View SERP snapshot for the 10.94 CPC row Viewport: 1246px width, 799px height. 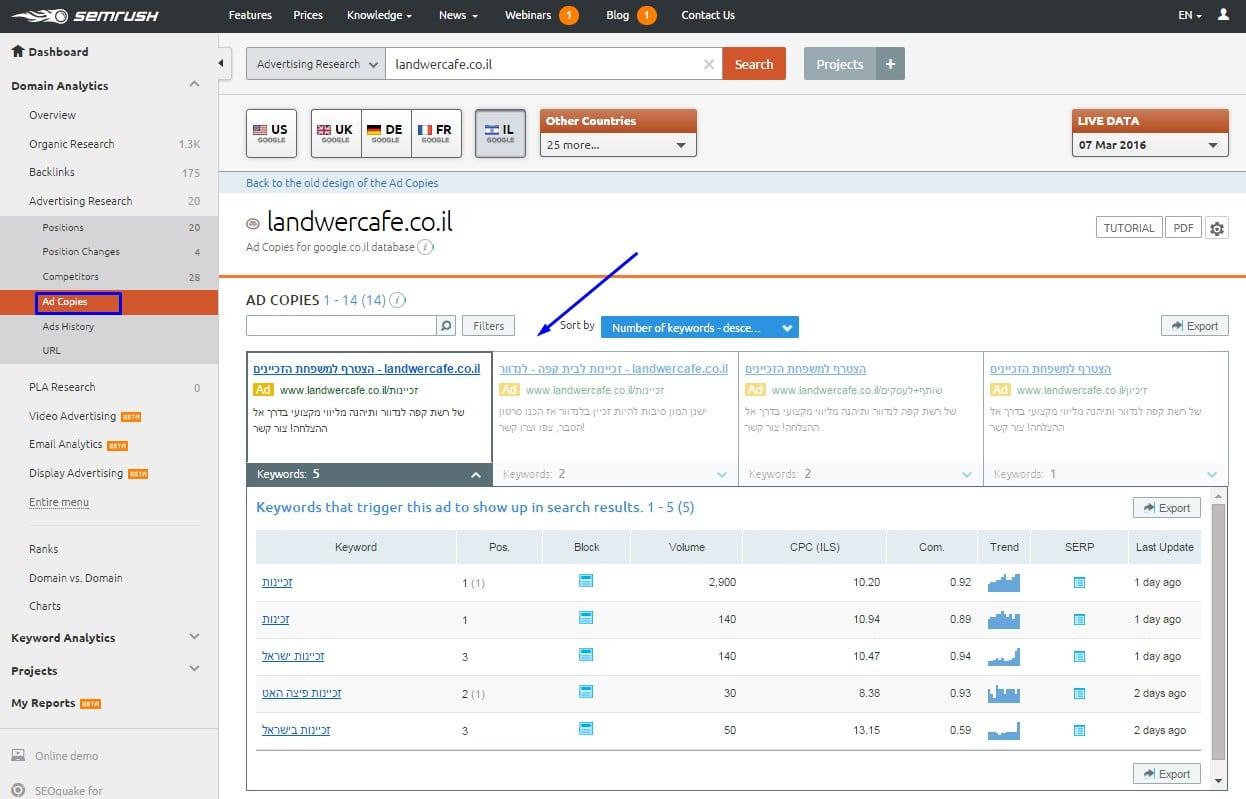tap(1079, 619)
